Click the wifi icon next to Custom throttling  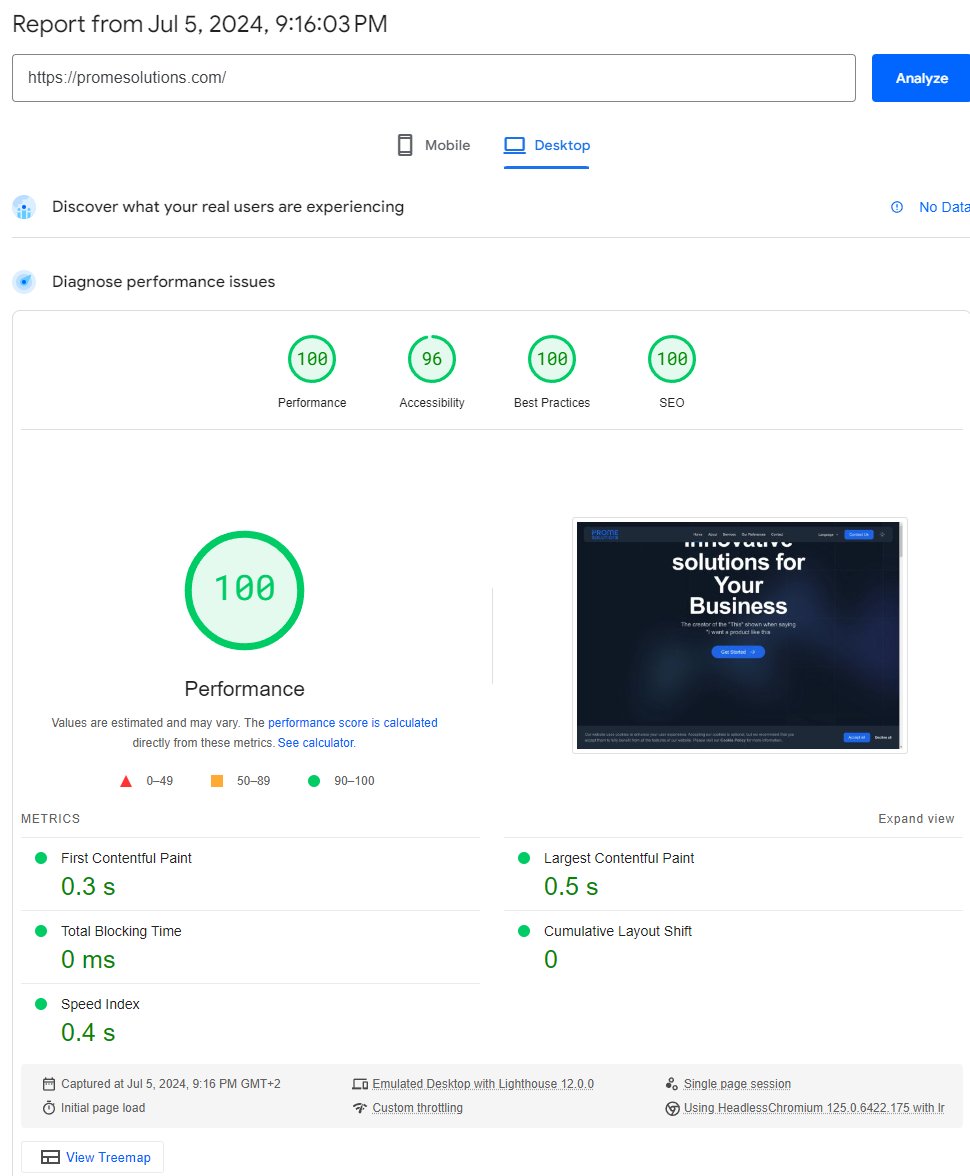[x=360, y=1108]
